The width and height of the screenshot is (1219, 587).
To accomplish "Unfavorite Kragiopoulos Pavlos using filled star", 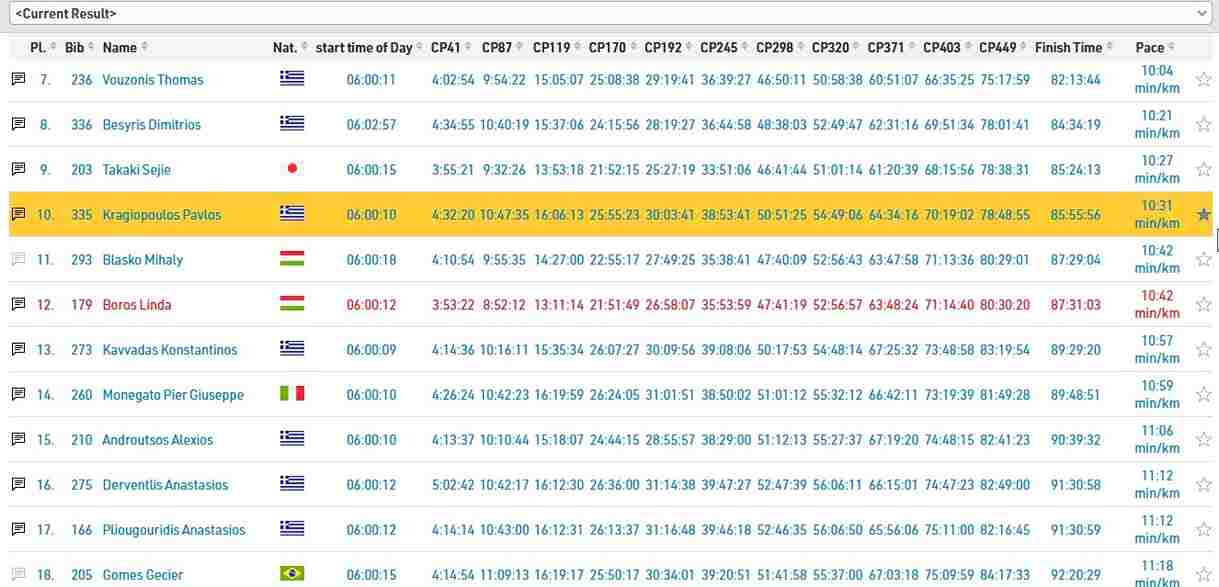I will click(1203, 215).
